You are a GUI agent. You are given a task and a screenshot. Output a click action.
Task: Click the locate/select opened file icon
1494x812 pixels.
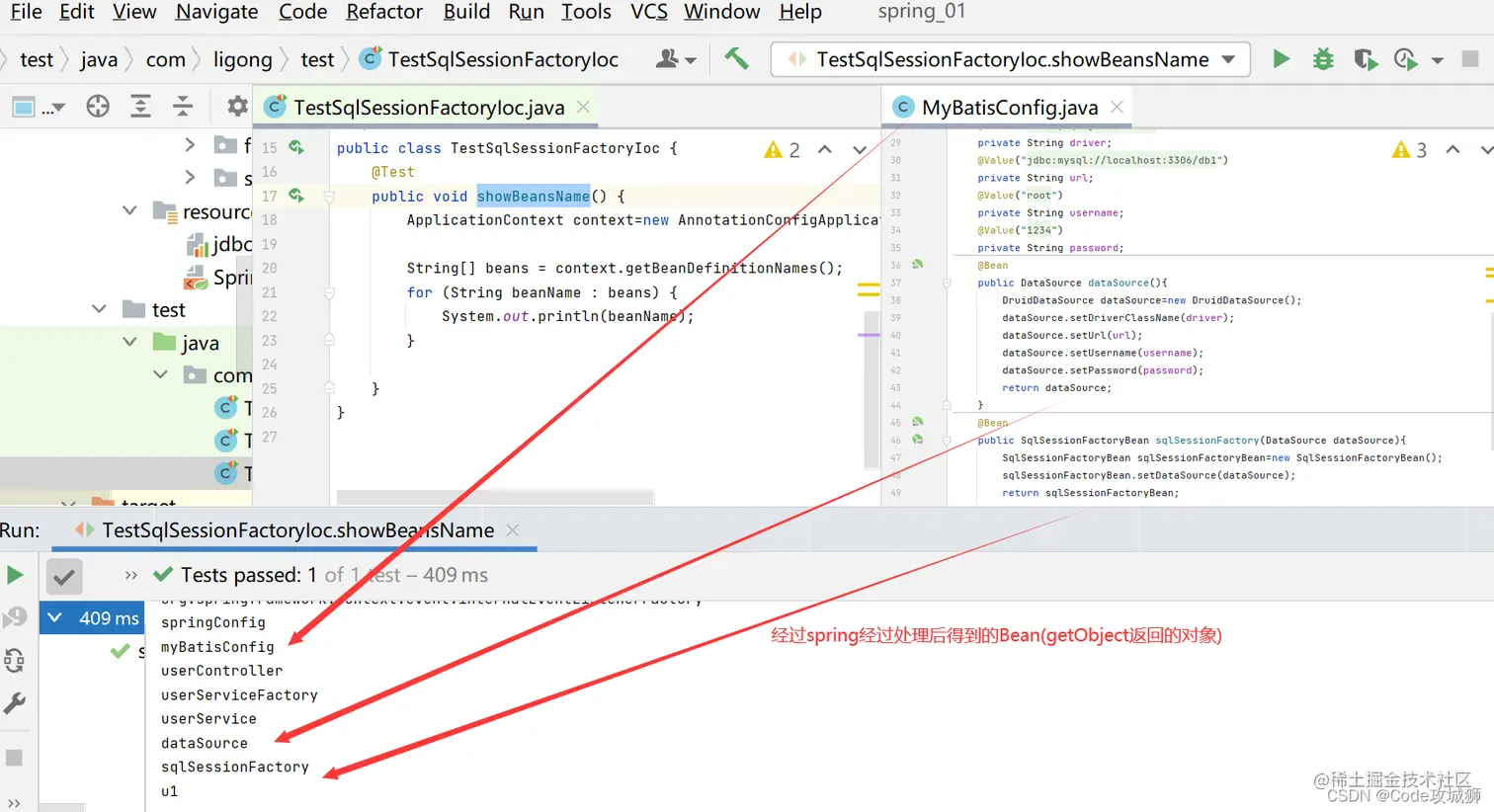[x=98, y=107]
